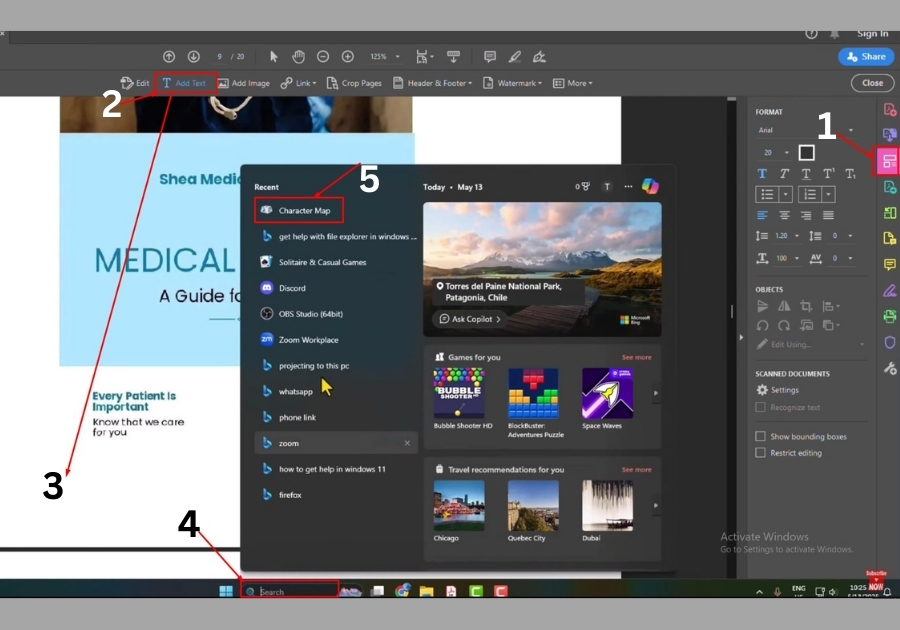Viewport: 900px width, 630px height.
Task: Apply subscript text formatting
Action: coord(851,174)
